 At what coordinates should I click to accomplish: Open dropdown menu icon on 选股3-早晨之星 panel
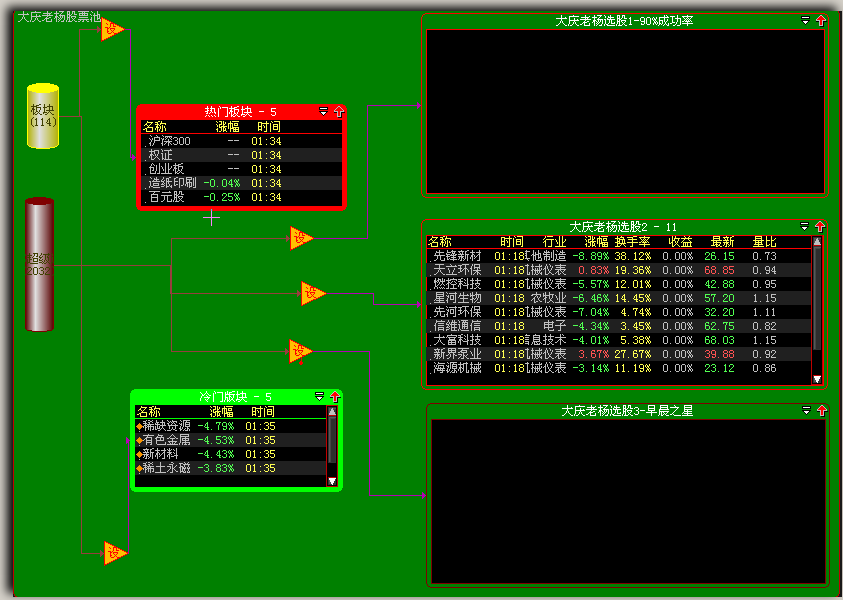point(806,410)
